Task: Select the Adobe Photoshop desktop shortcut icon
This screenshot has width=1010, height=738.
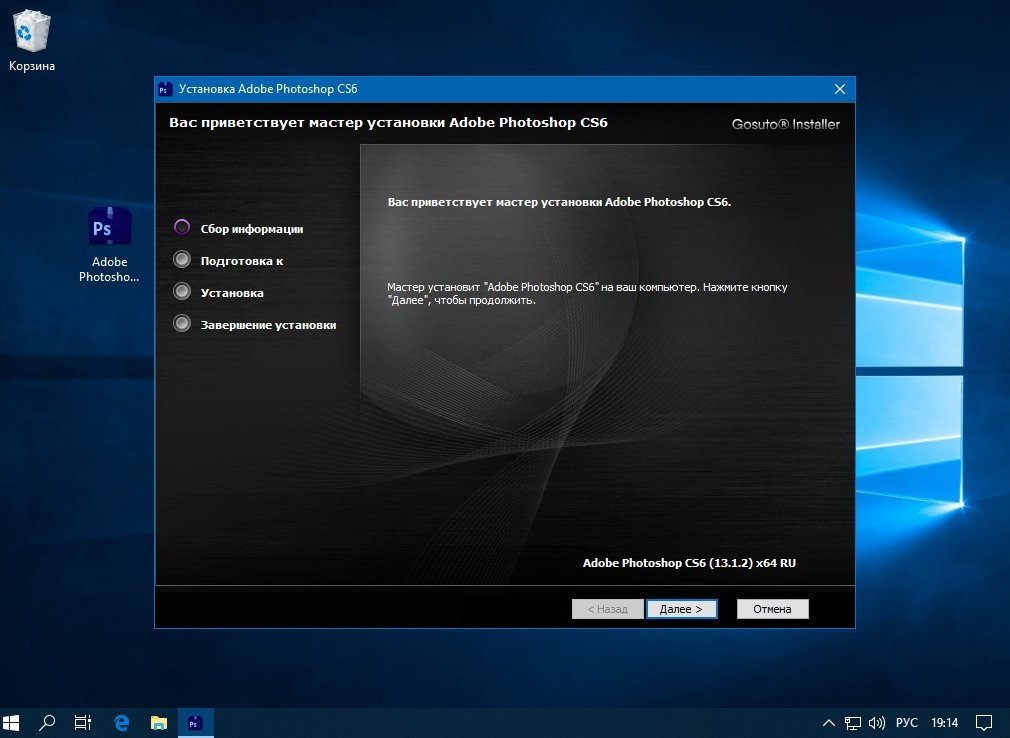Action: [x=109, y=244]
